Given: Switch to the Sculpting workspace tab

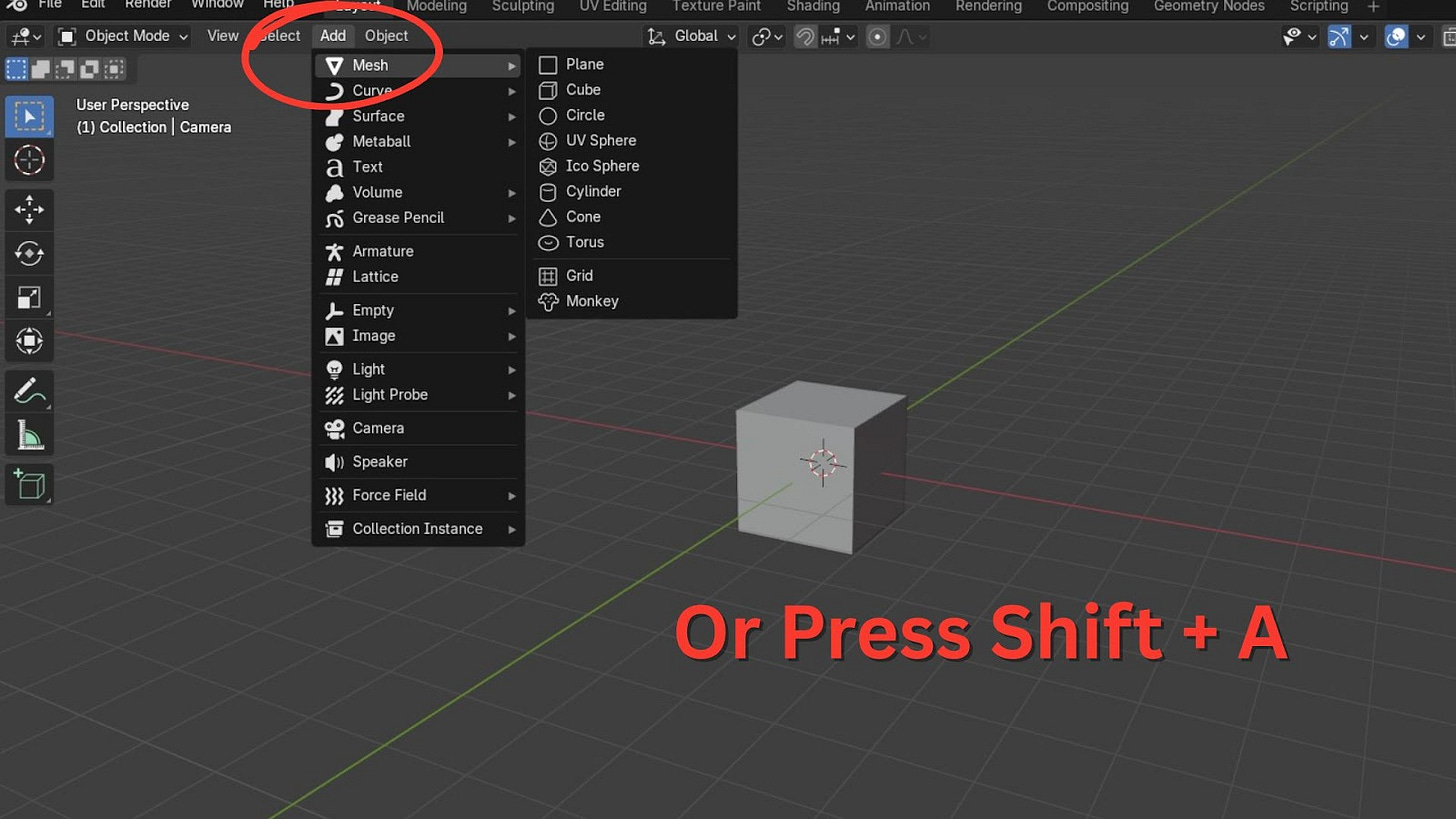Looking at the screenshot, I should tap(522, 6).
